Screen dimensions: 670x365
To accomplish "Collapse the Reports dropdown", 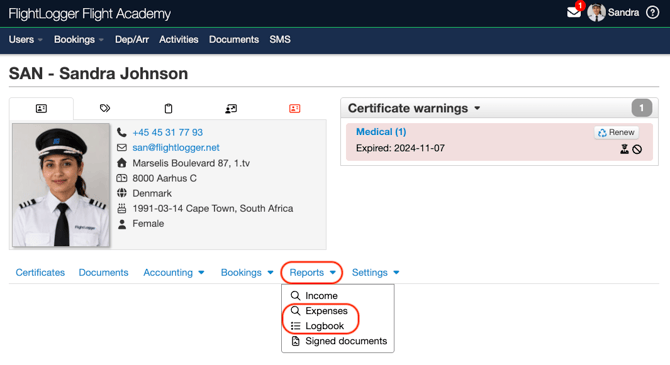I will click(x=312, y=273).
